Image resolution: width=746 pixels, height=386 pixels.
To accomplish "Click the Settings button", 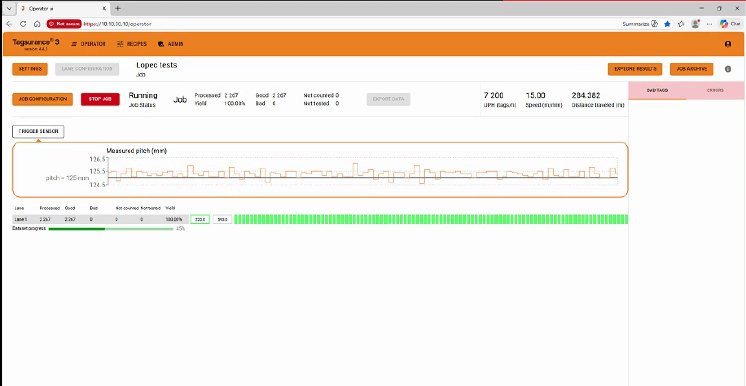I will (30, 69).
